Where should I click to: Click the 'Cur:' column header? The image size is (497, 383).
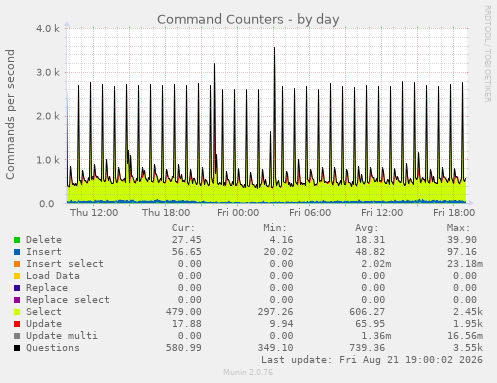pyautogui.click(x=183, y=228)
